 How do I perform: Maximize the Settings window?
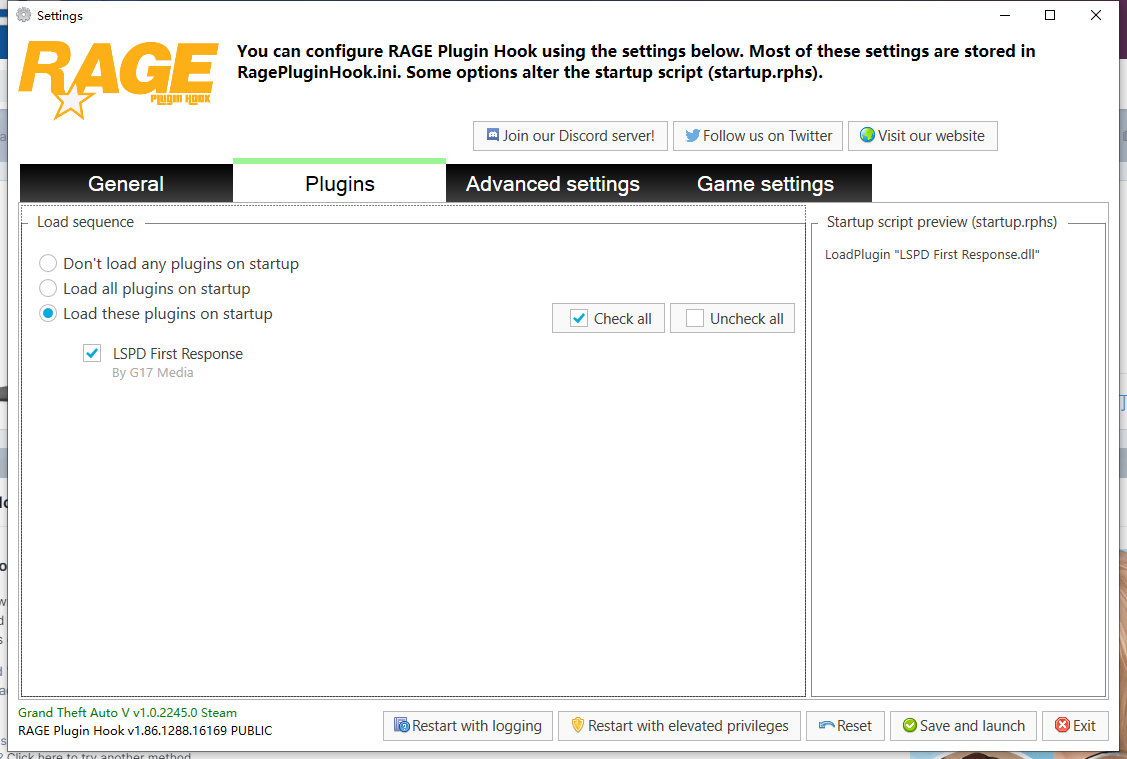coord(1049,15)
